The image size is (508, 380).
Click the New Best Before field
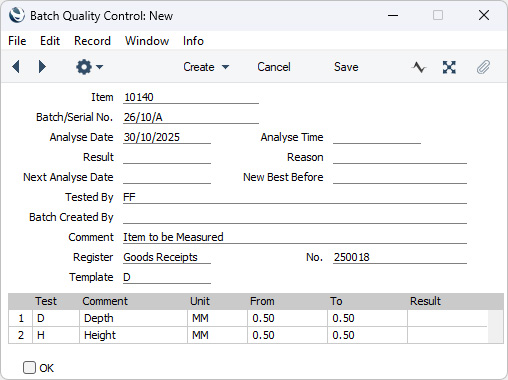(x=400, y=177)
